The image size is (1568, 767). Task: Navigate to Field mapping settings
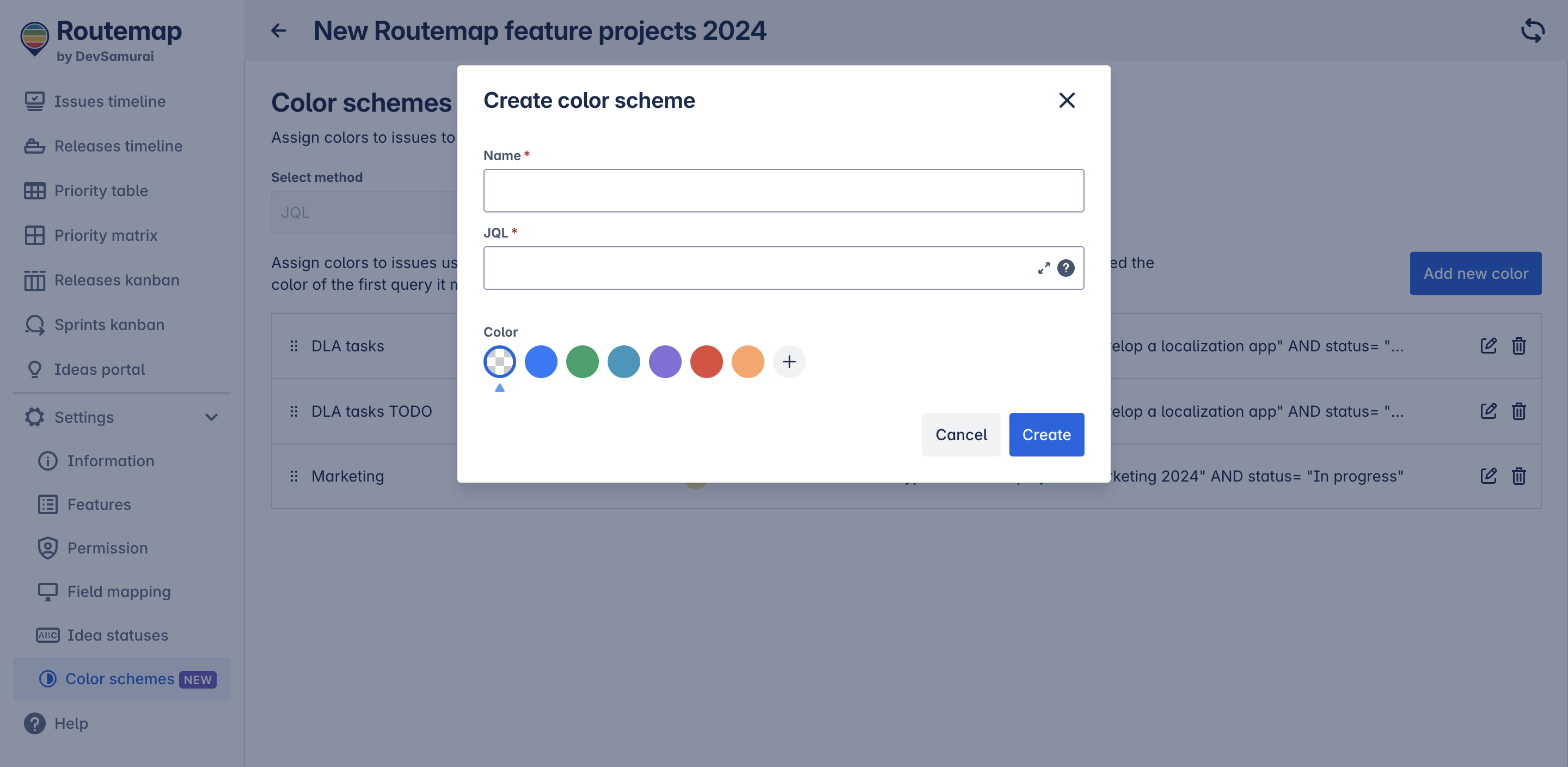(119, 592)
